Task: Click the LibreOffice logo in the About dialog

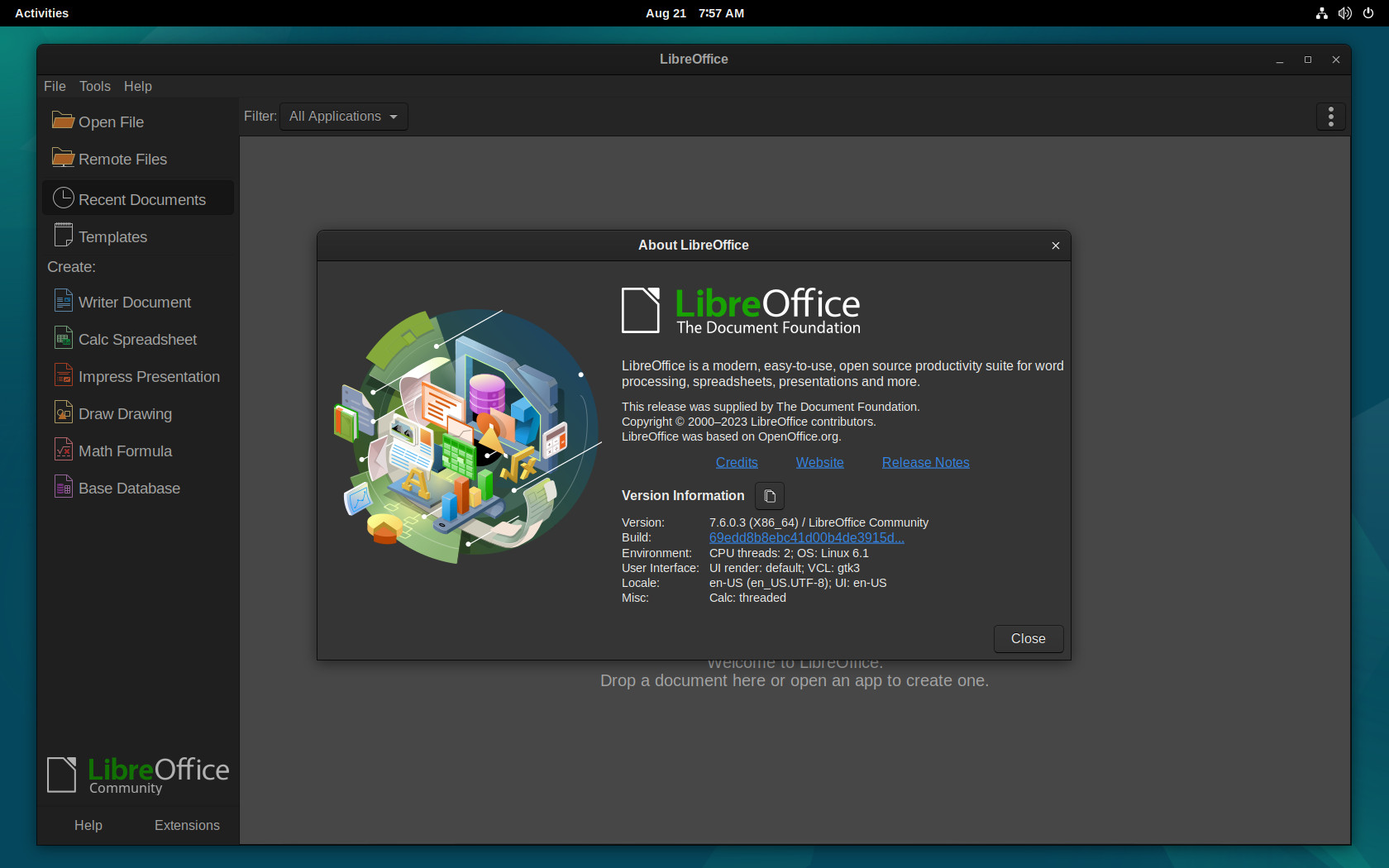Action: click(741, 311)
